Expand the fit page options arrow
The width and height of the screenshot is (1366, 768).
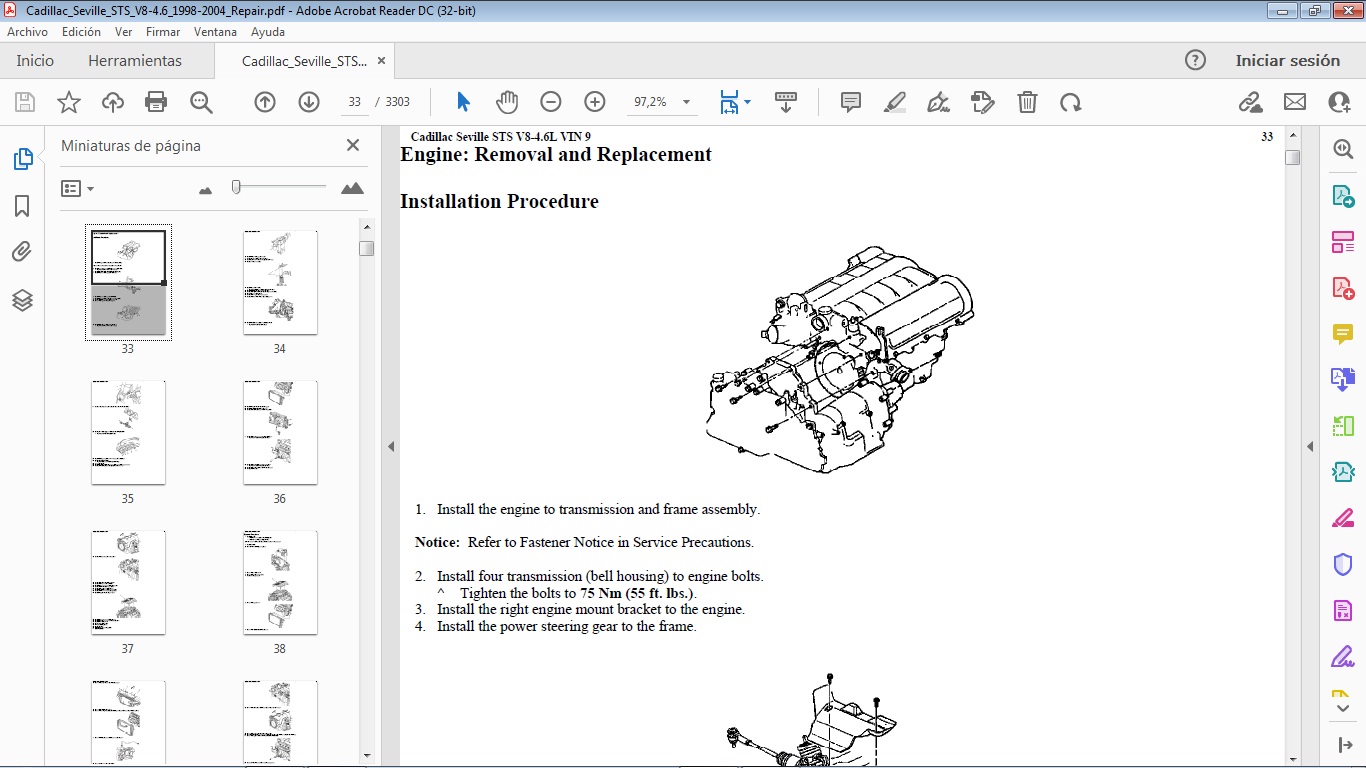[x=747, y=102]
